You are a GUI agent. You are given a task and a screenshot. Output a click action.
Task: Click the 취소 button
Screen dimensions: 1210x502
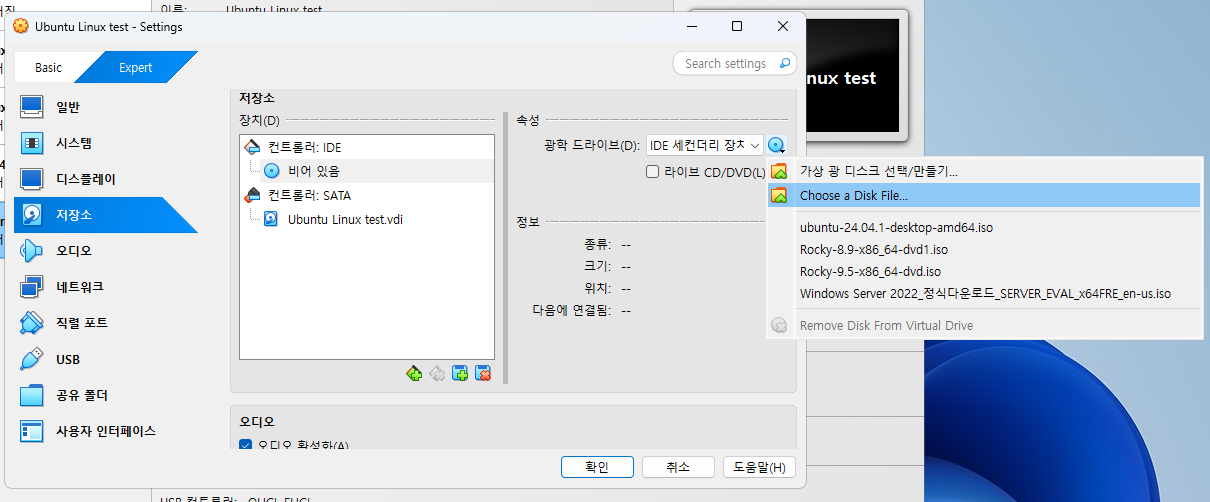tap(679, 467)
